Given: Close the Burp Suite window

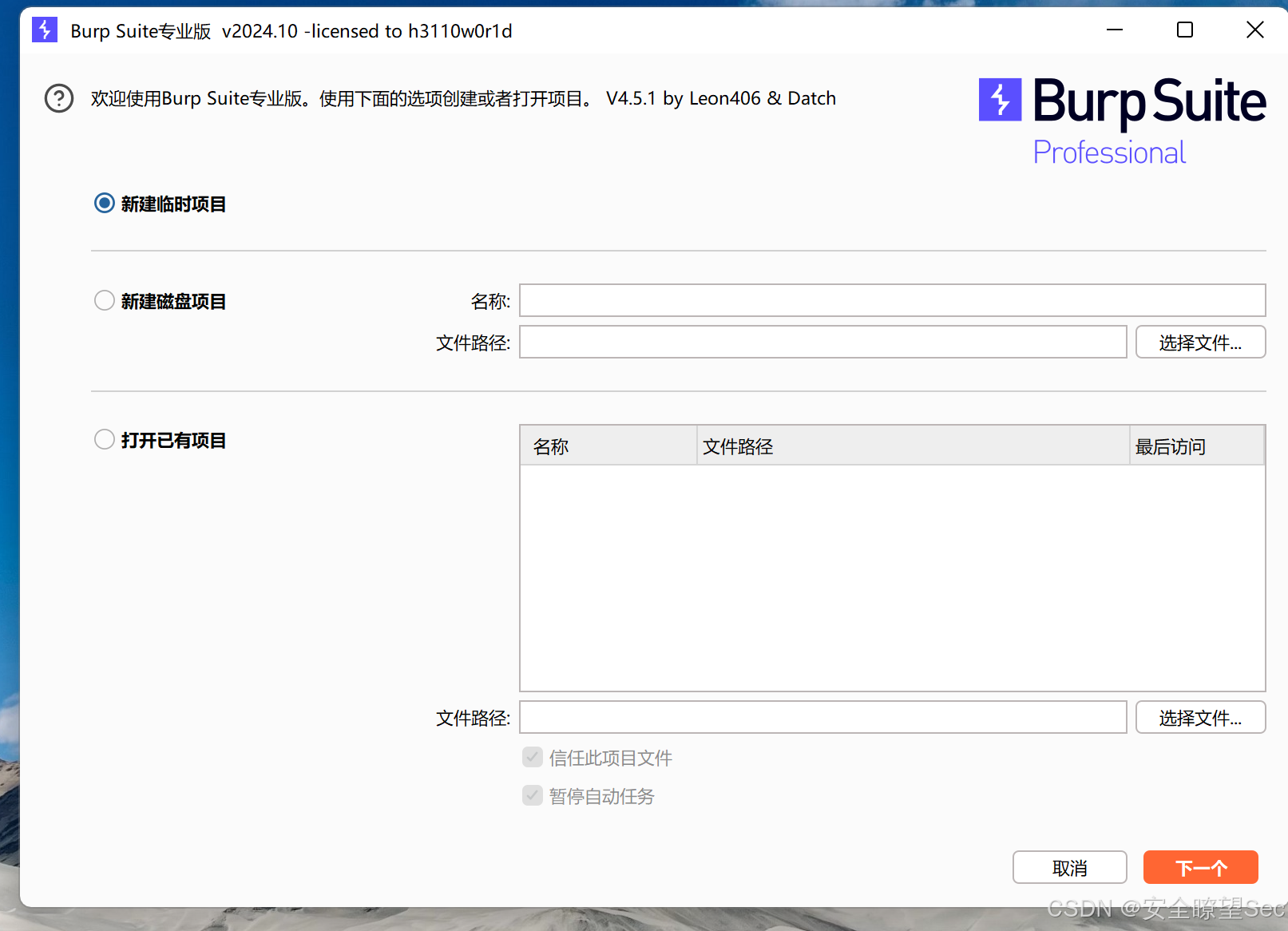Looking at the screenshot, I should point(1255,30).
